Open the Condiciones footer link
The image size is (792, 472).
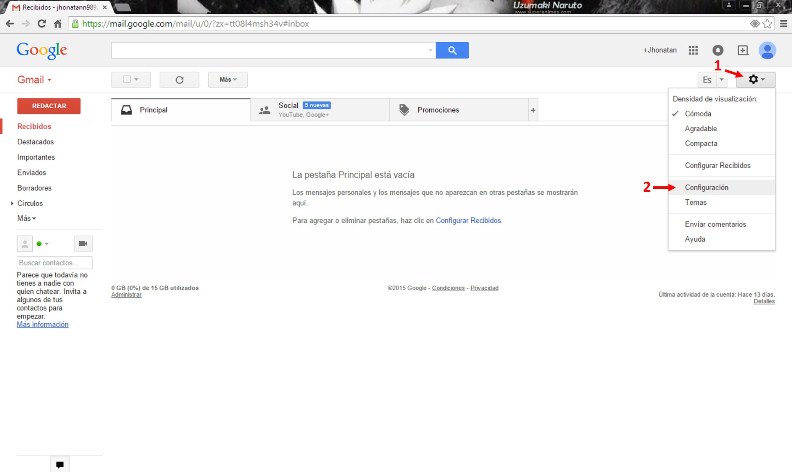[x=448, y=288]
